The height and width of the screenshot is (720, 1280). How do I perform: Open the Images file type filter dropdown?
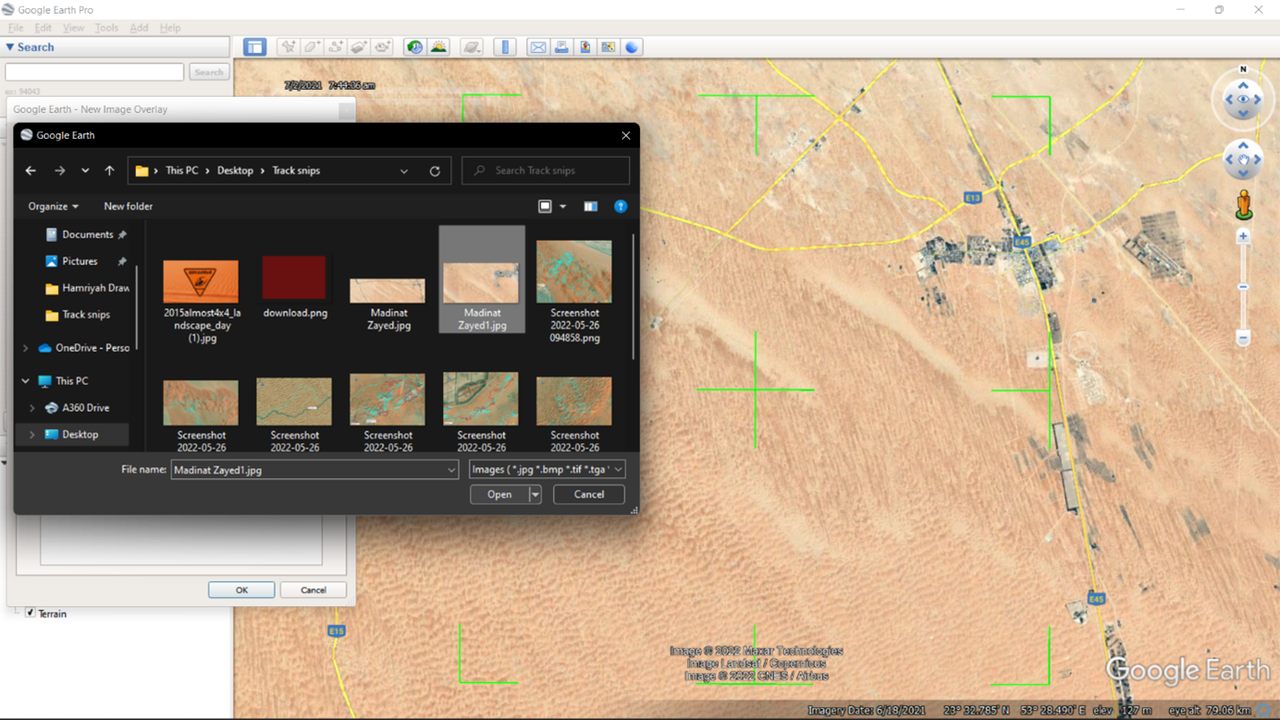[548, 469]
